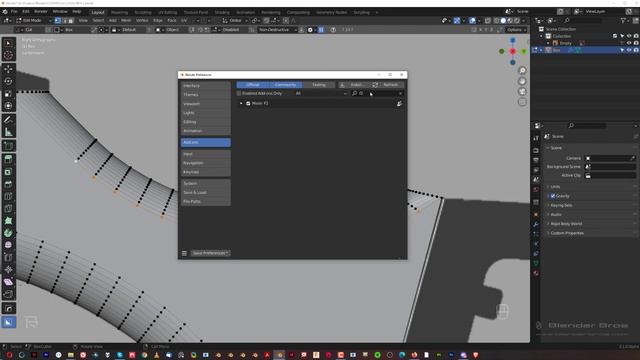Click the Save Preferences button
The width and height of the screenshot is (640, 360).
(x=211, y=253)
